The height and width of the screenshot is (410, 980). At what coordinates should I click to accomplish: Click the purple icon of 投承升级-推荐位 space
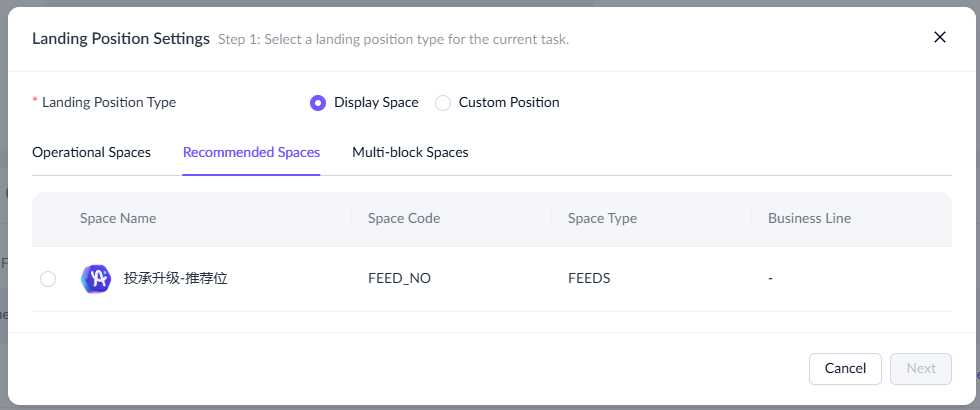(x=95, y=279)
